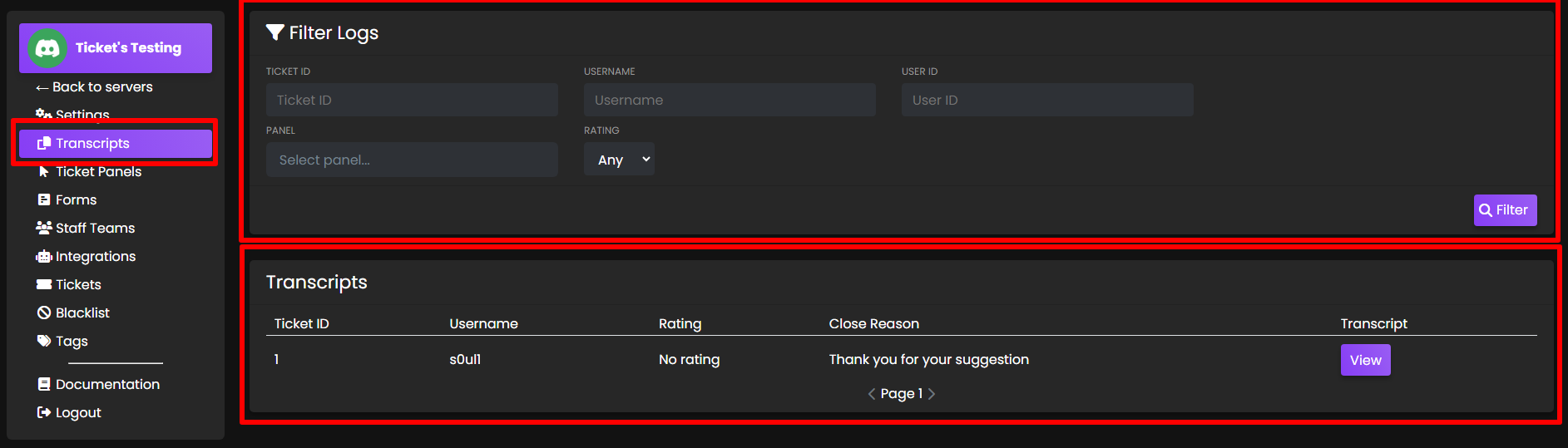Focus the Ticket ID input field
This screenshot has height=448, width=1568.
click(x=412, y=100)
